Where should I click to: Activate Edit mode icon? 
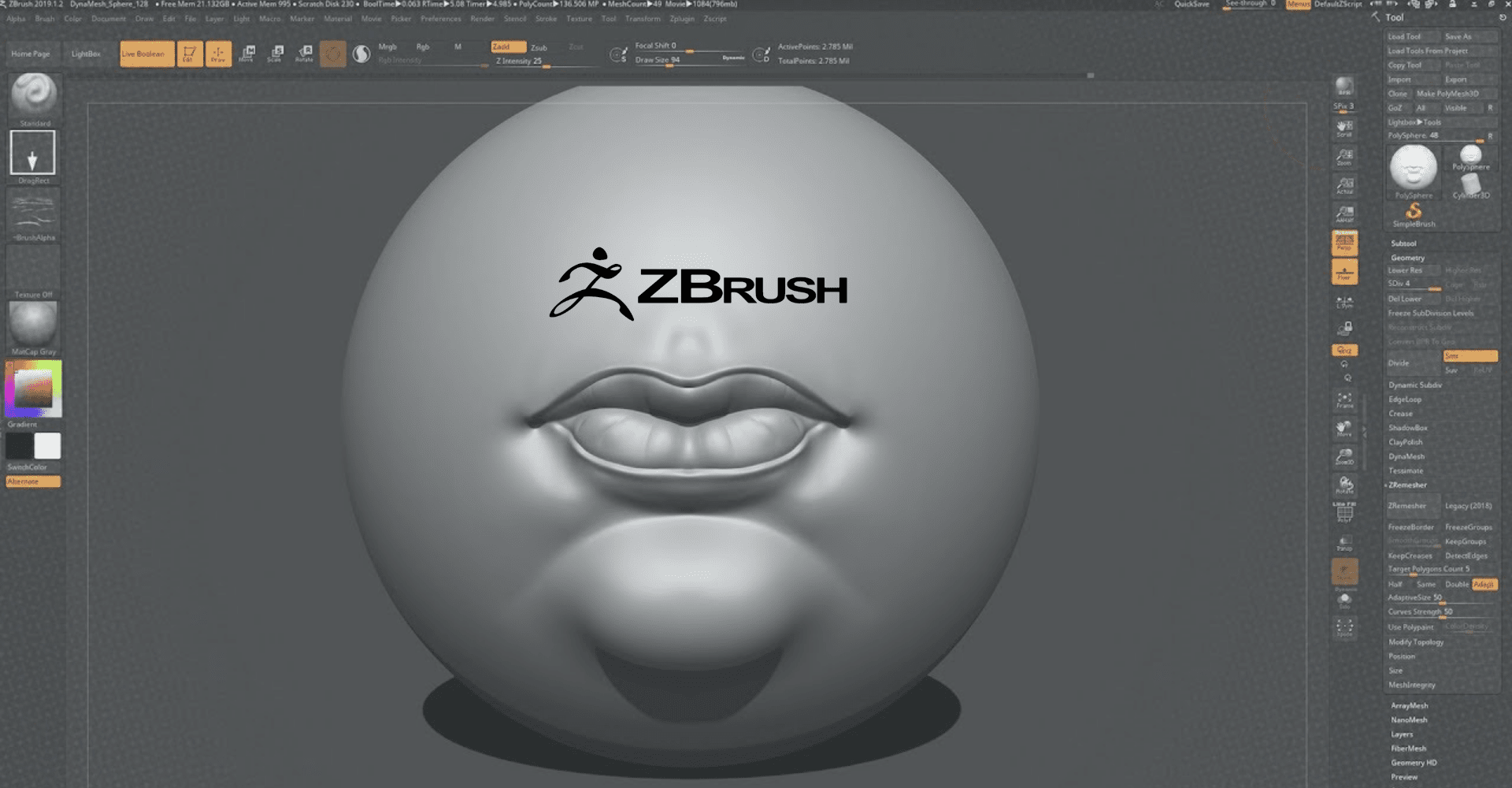pyautogui.click(x=189, y=54)
